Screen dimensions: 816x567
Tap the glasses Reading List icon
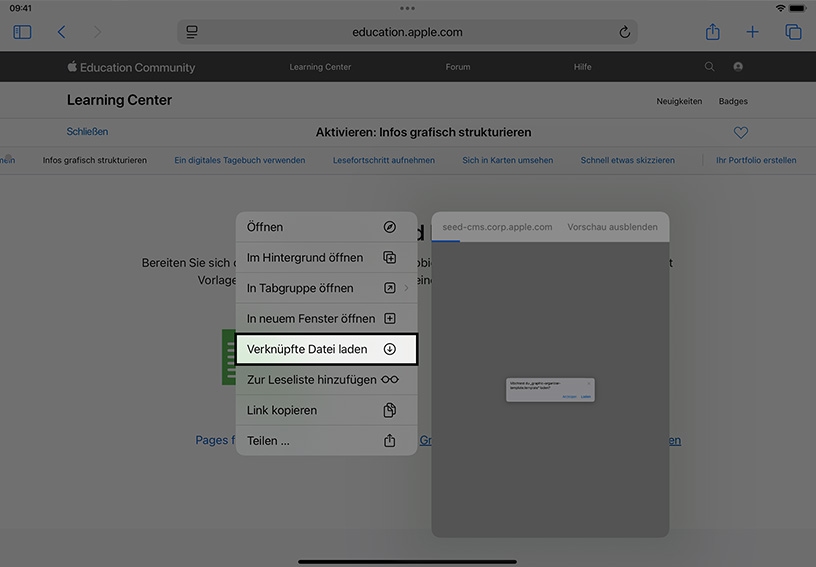coord(390,380)
